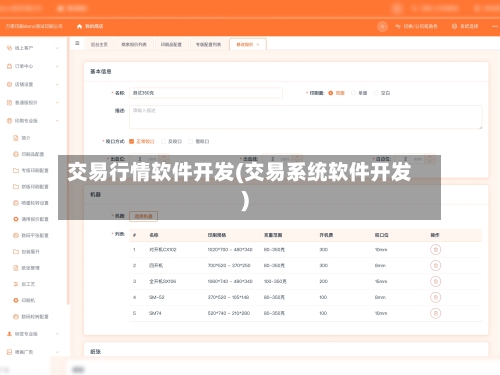Screen dimensions: 500x375
Task: Toggle the 借咬口 checkbox
Action: [x=190, y=141]
